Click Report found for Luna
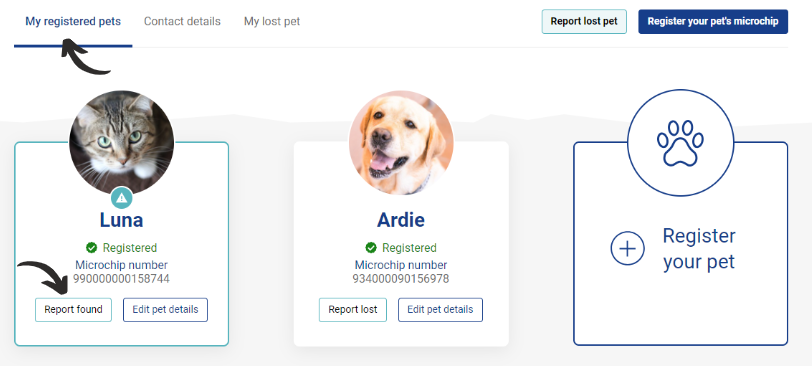This screenshot has height=366, width=812. point(73,310)
